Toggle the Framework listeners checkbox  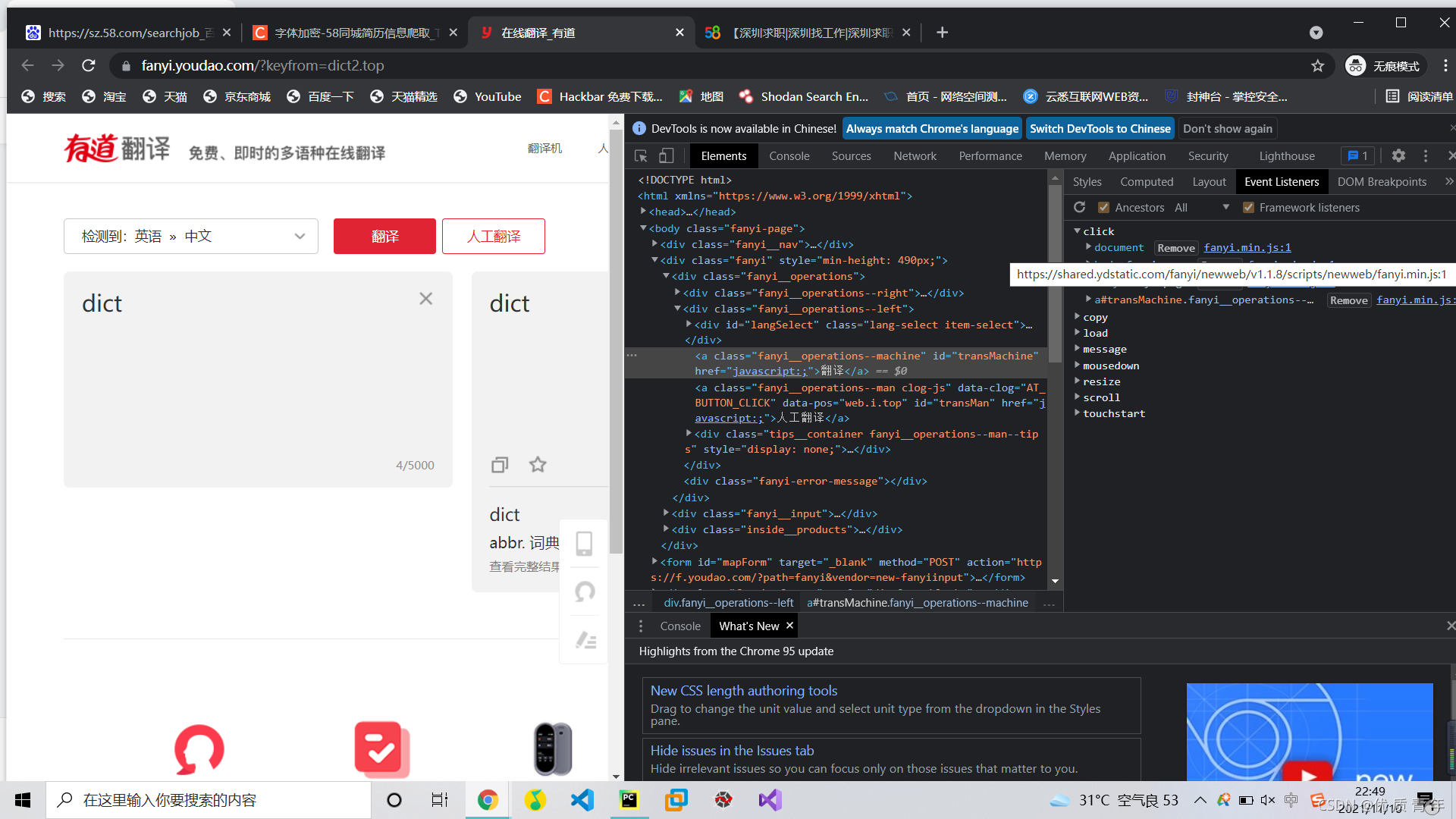click(x=1248, y=208)
